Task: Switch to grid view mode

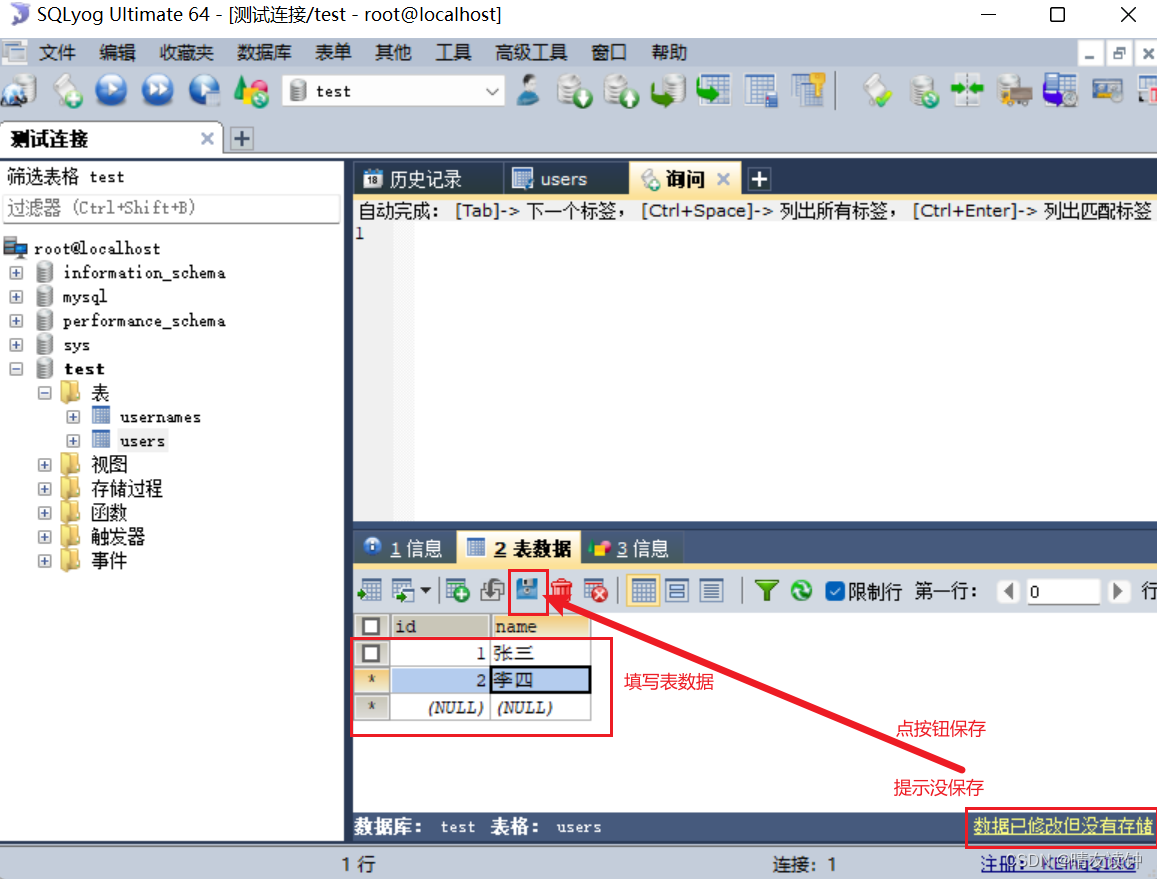Action: click(x=643, y=591)
